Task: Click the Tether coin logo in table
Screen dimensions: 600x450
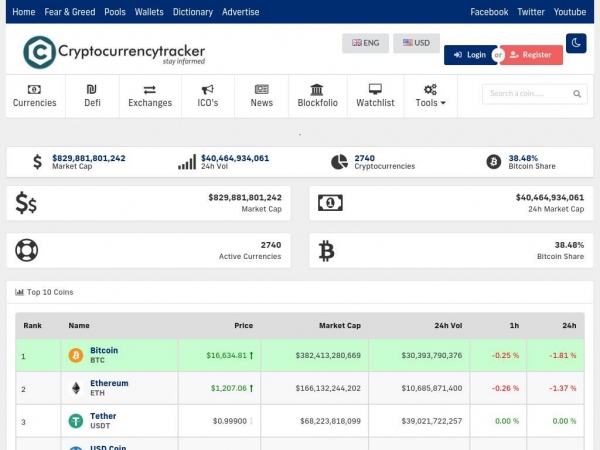Action: point(76,421)
